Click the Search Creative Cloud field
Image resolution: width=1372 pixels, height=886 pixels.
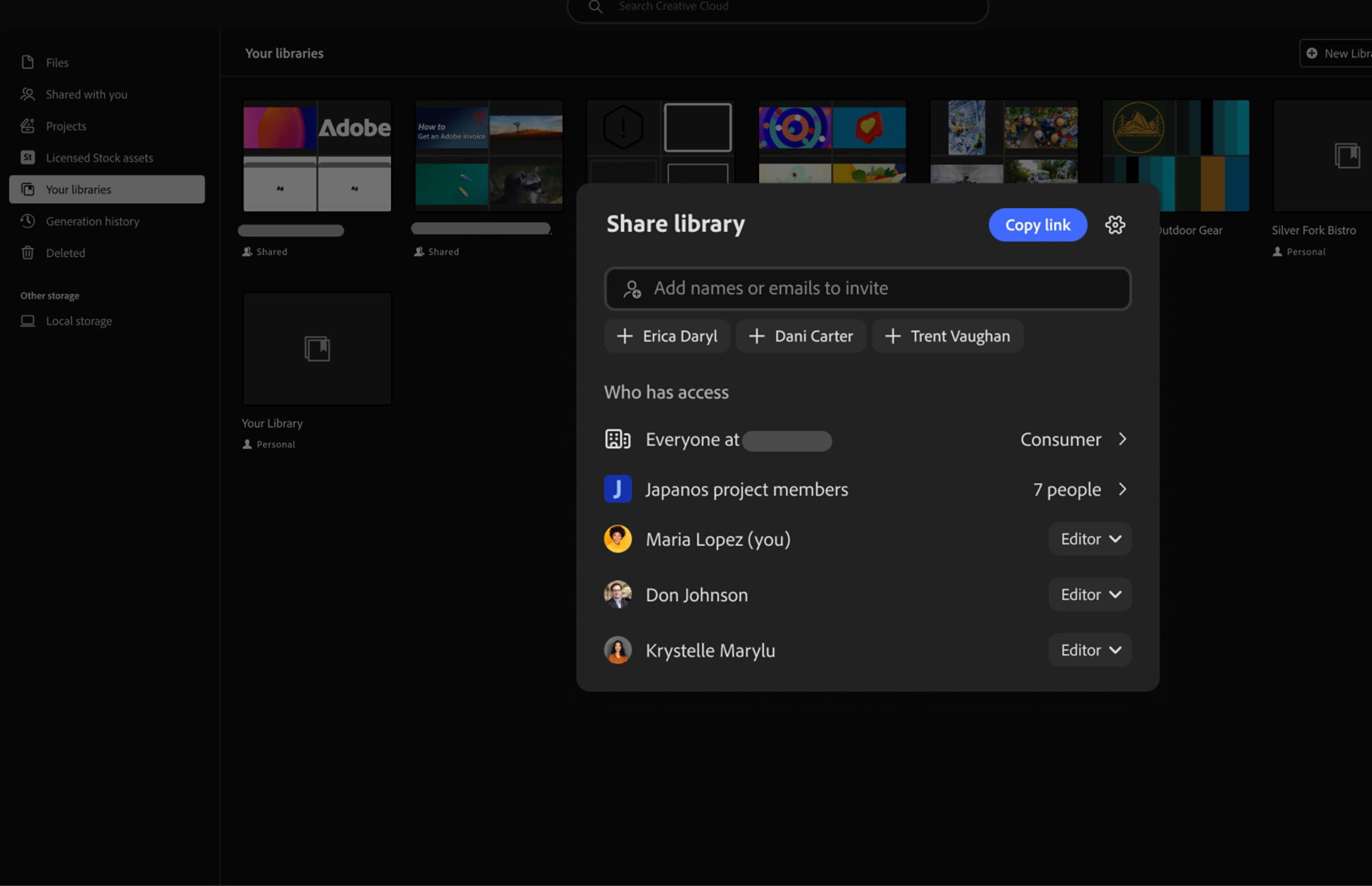[777, 7]
